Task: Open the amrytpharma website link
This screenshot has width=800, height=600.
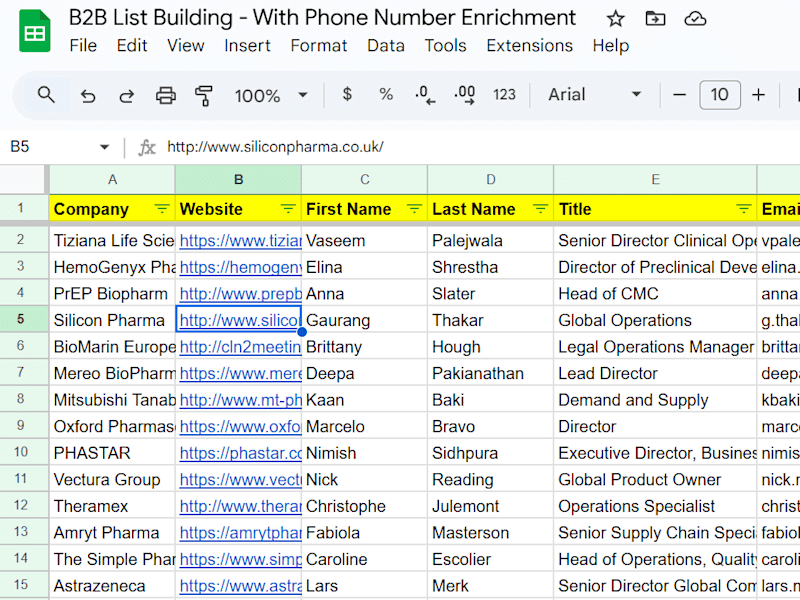Action: [240, 533]
